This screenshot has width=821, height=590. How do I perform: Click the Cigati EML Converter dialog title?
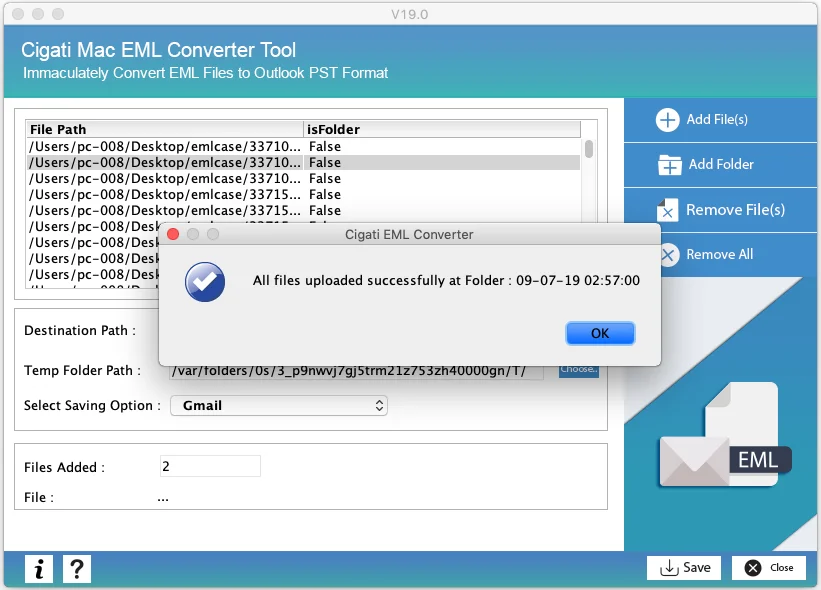coord(409,235)
